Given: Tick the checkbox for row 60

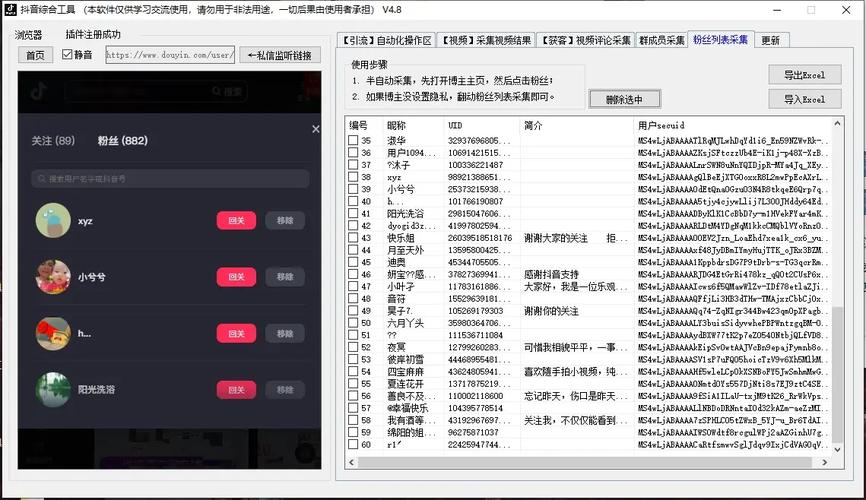Looking at the screenshot, I should [x=353, y=444].
